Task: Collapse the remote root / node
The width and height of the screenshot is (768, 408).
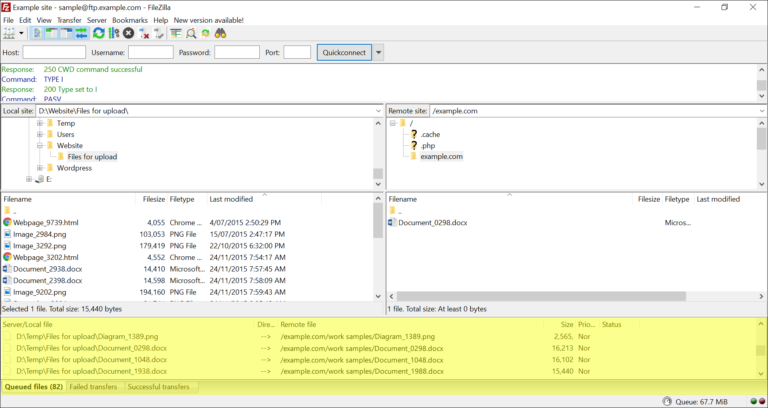Action: (x=393, y=123)
